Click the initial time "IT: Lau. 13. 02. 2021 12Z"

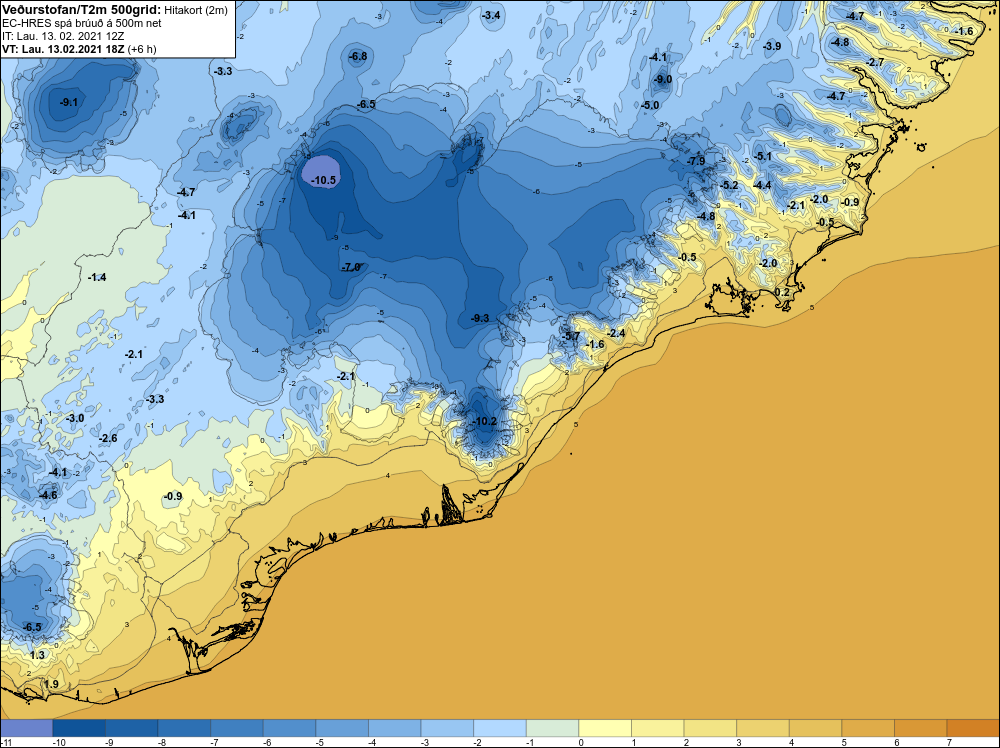[x=63, y=36]
